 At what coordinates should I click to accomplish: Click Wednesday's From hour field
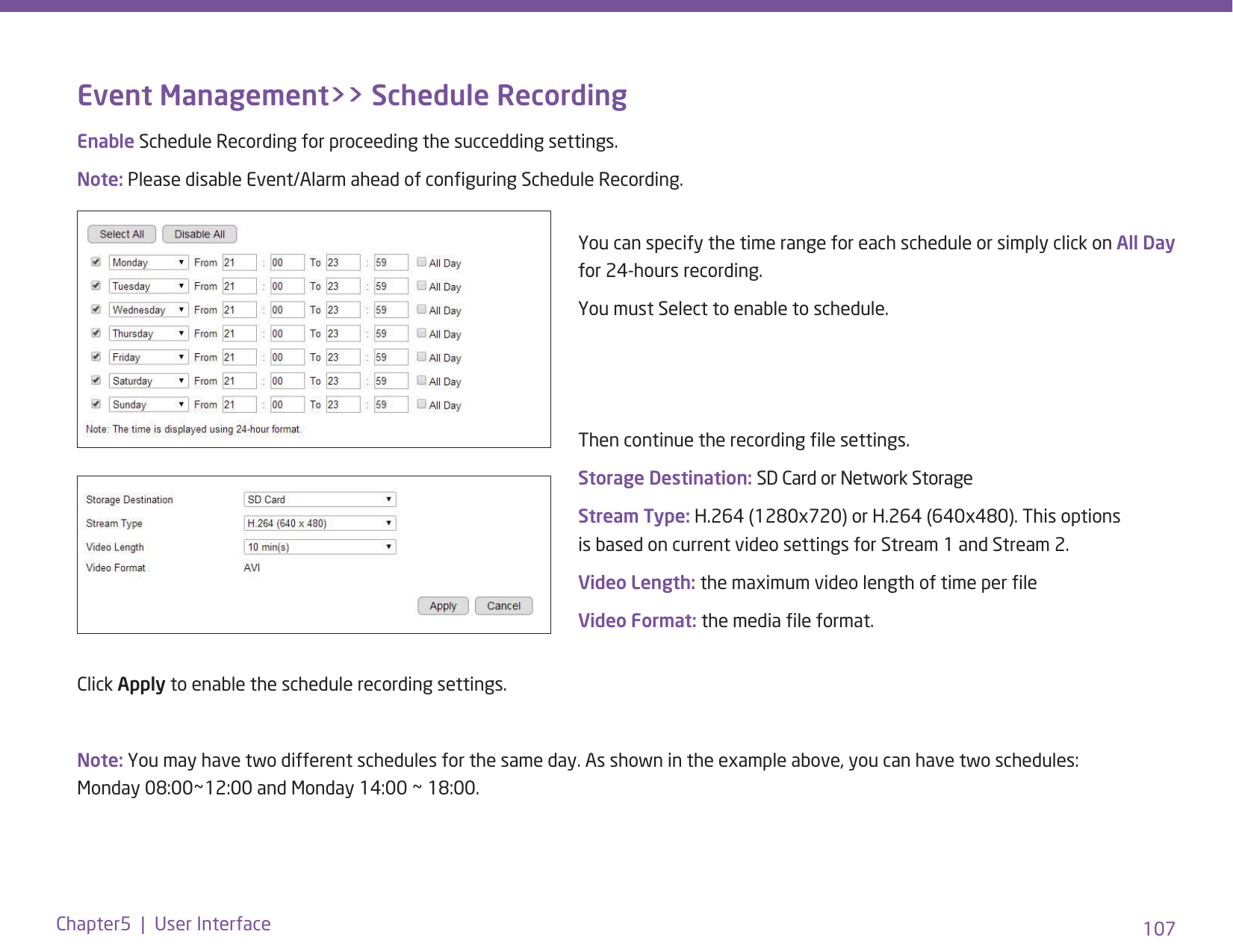coord(240,310)
